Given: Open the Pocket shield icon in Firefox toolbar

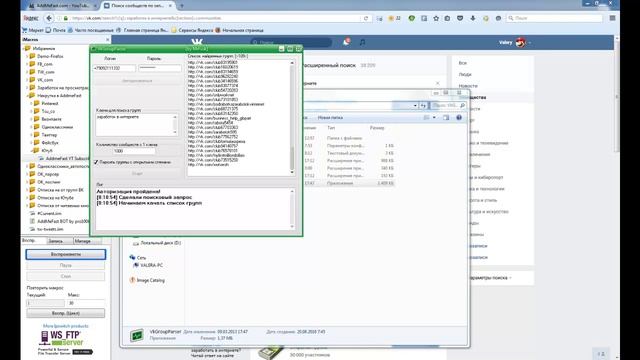Looking at the screenshot, I should tap(460, 18).
